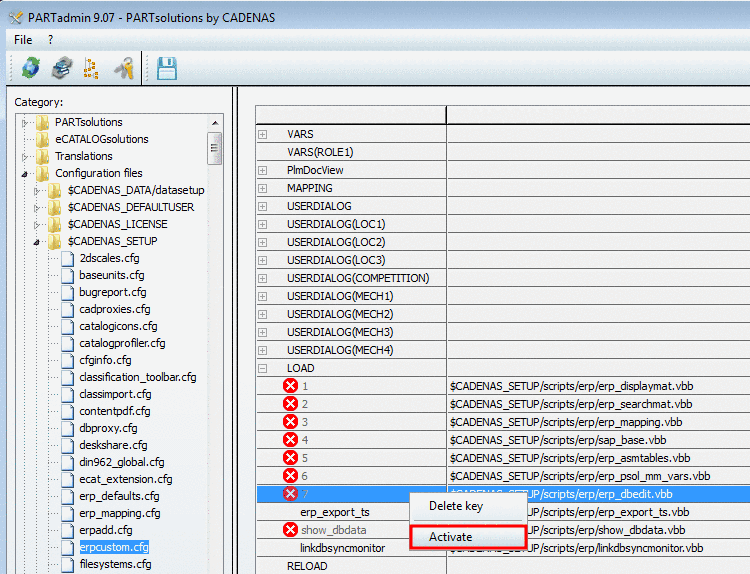Click sap_base.vbb path value
This screenshot has height=574, width=750.
(x=558, y=440)
